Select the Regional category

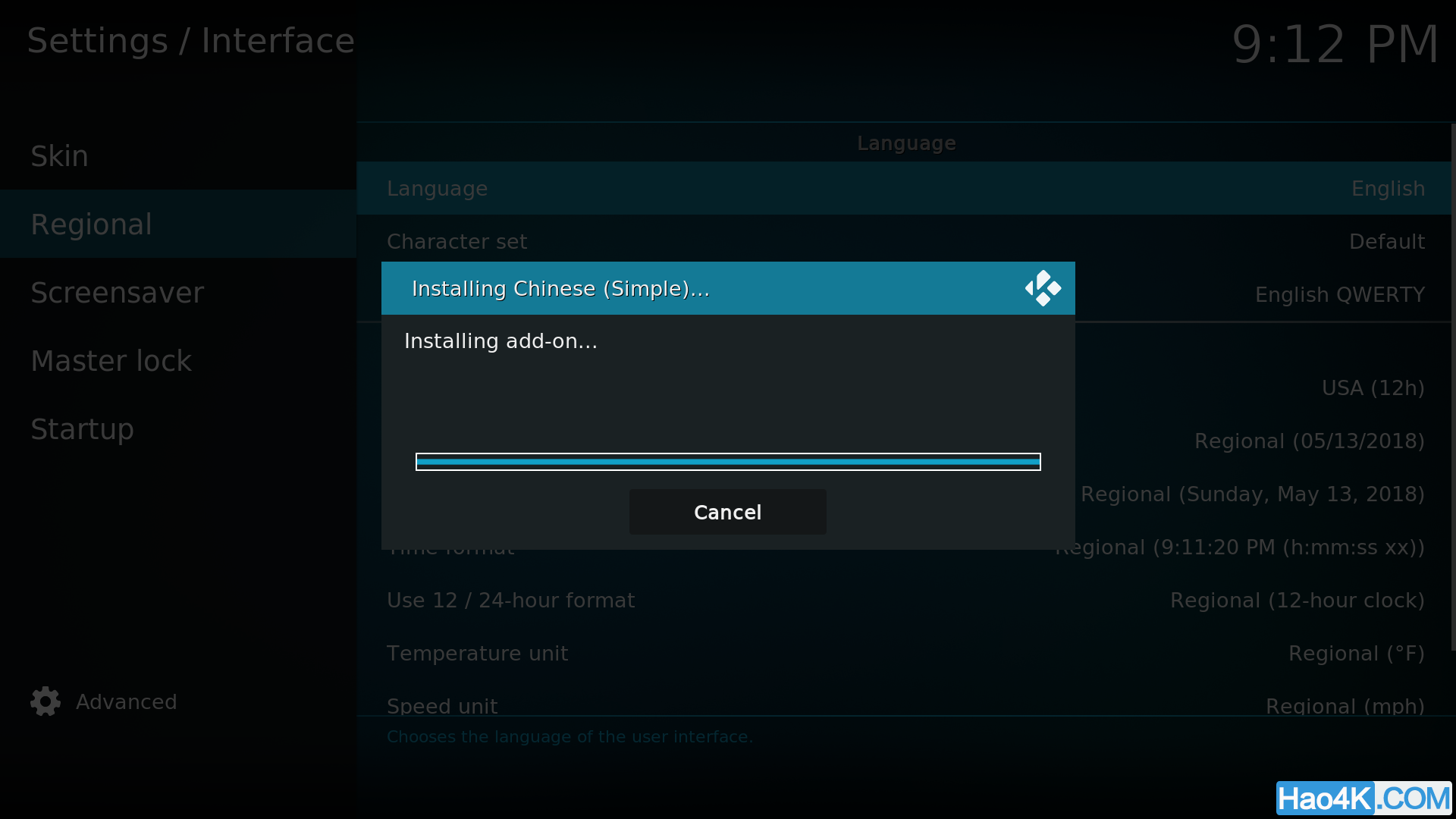(178, 224)
